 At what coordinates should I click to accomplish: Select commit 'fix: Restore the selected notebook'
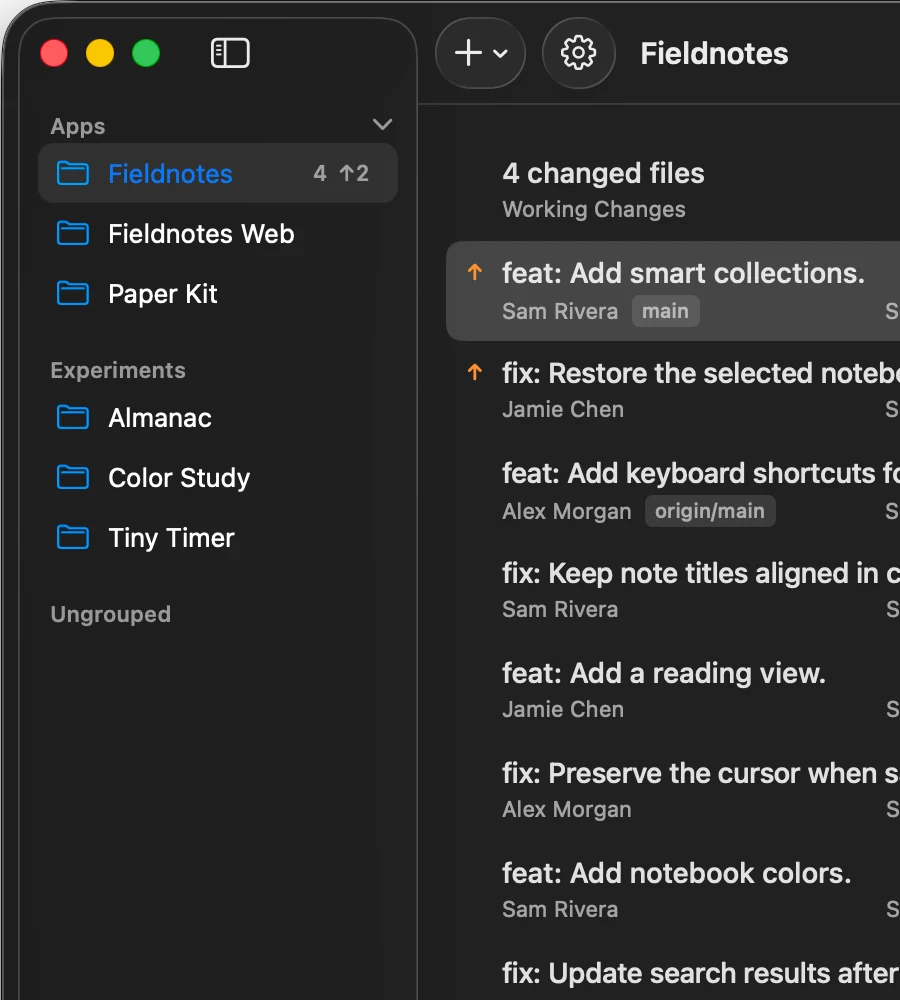(x=673, y=390)
